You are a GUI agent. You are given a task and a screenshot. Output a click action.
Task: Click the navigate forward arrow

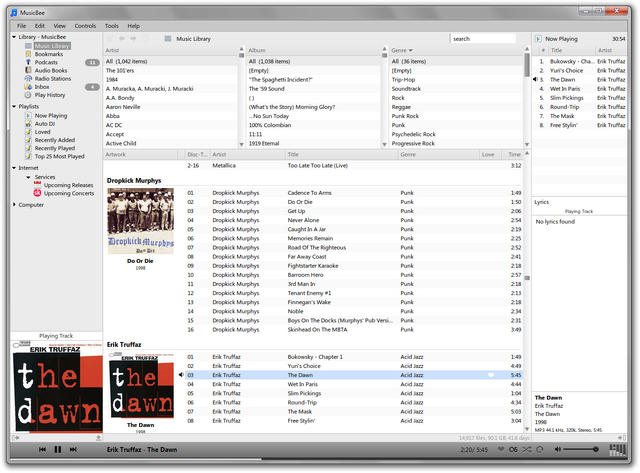click(133, 38)
